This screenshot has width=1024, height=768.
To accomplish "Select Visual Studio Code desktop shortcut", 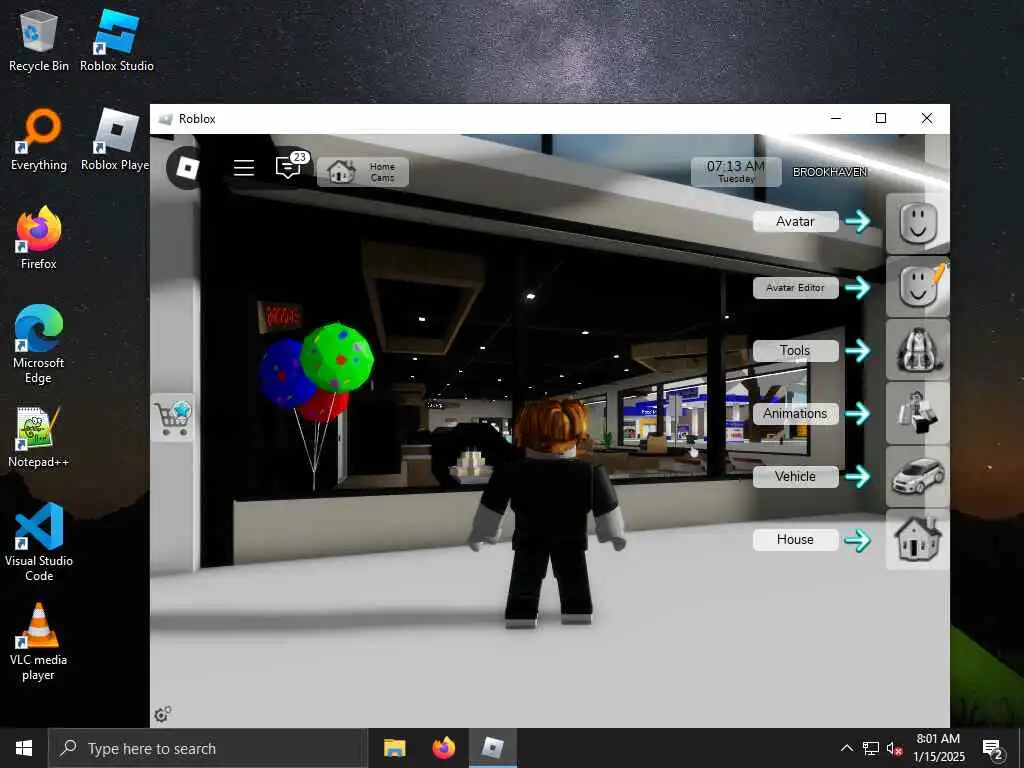I will [x=39, y=542].
